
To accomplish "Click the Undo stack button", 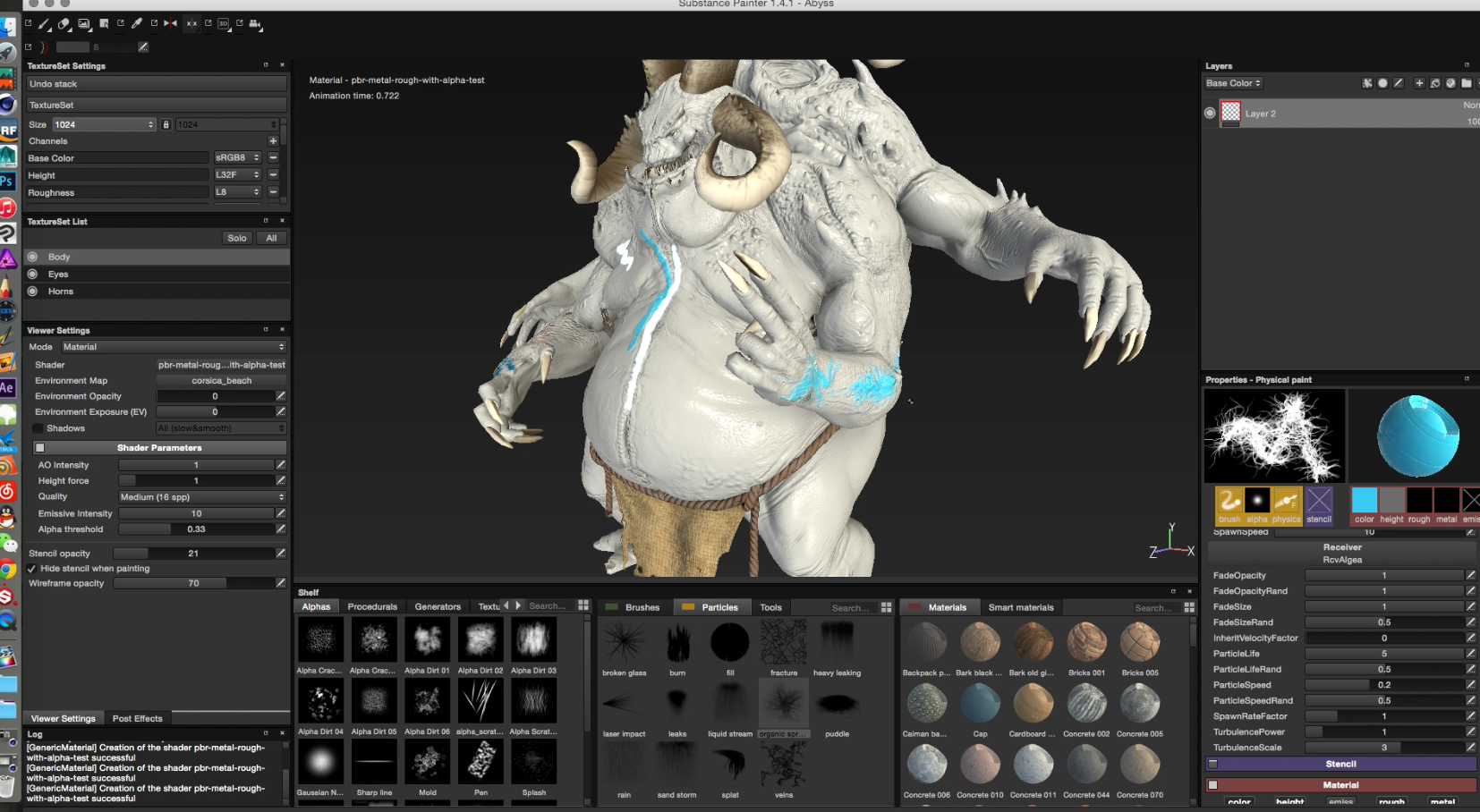I will (157, 84).
